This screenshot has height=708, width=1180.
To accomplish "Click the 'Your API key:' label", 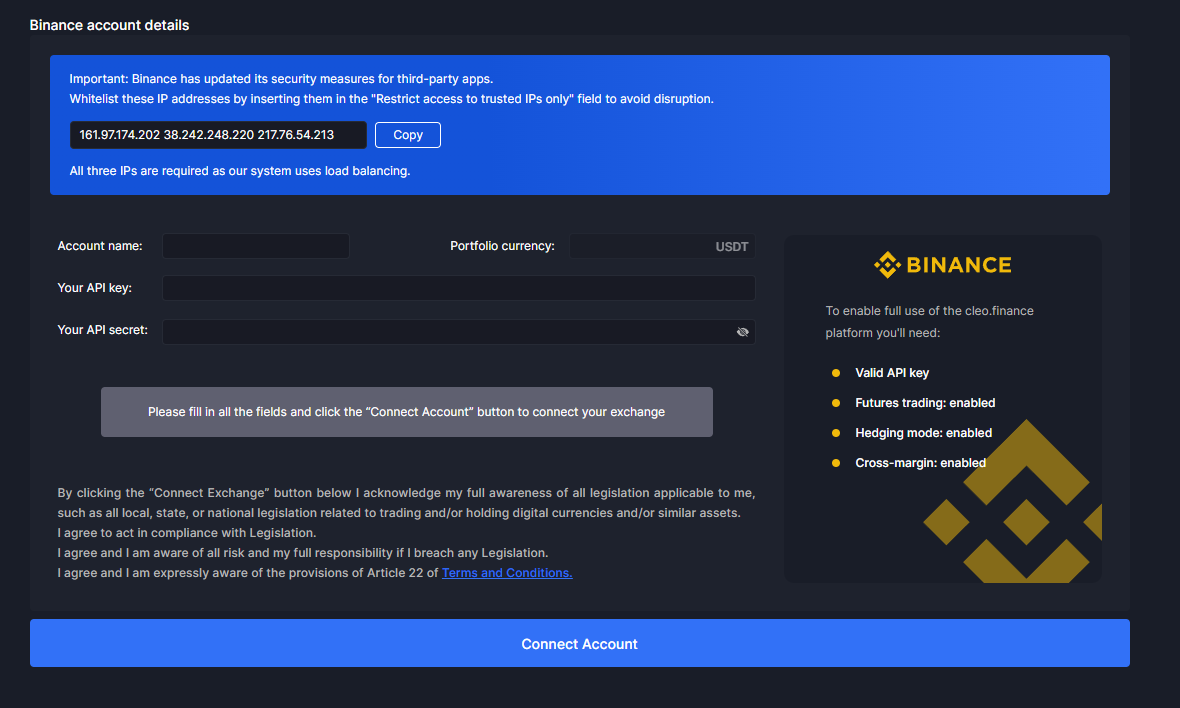I will click(x=94, y=288).
